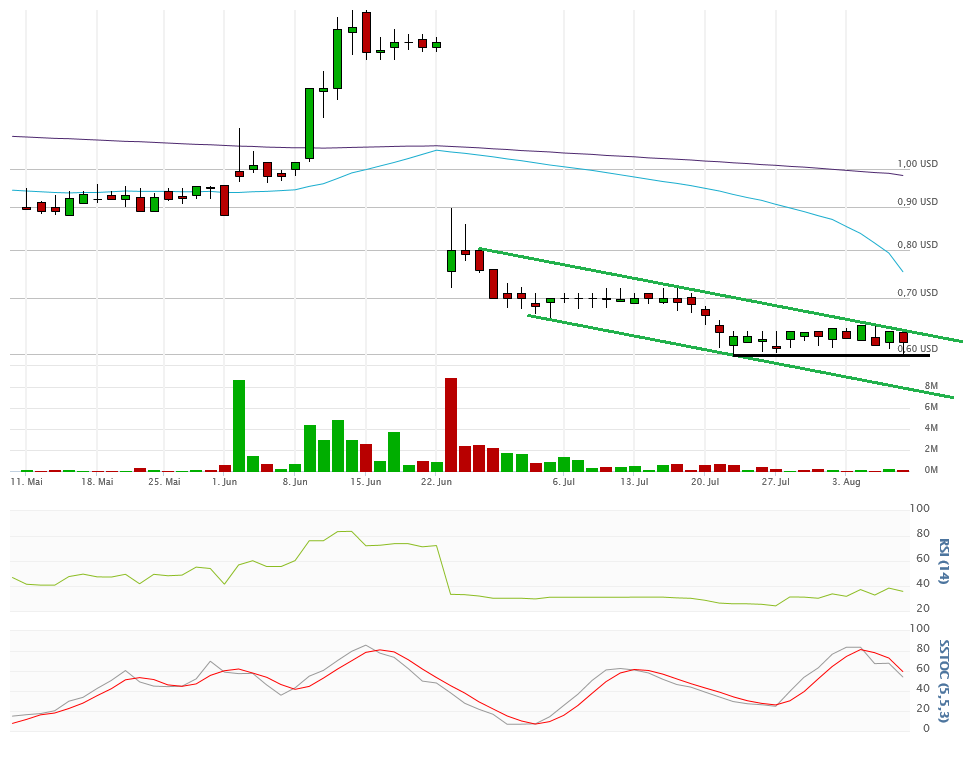Select the 11. Mai date marker
This screenshot has width=968, height=765.
[27, 482]
